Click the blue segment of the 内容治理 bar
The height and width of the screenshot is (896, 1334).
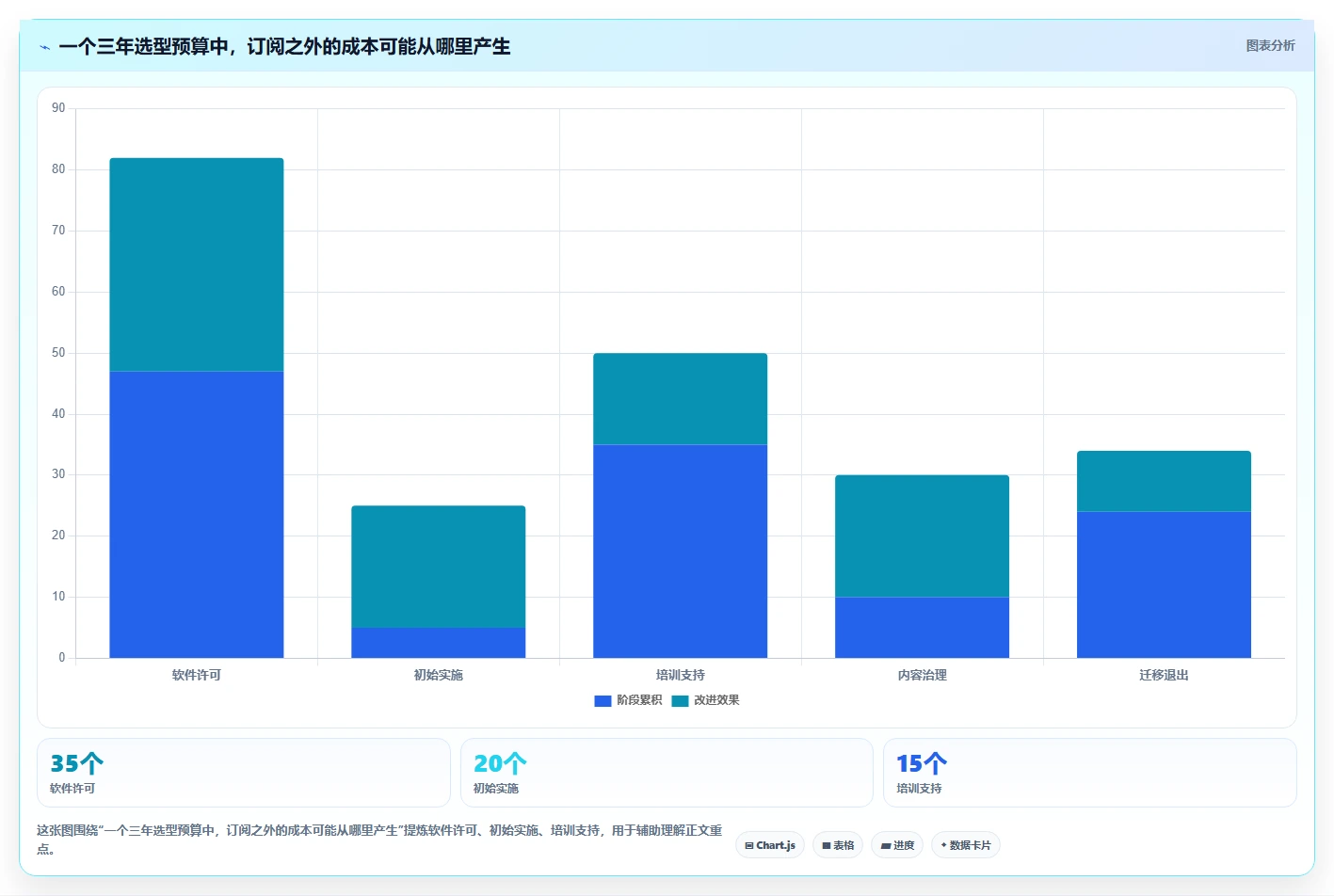923,627
